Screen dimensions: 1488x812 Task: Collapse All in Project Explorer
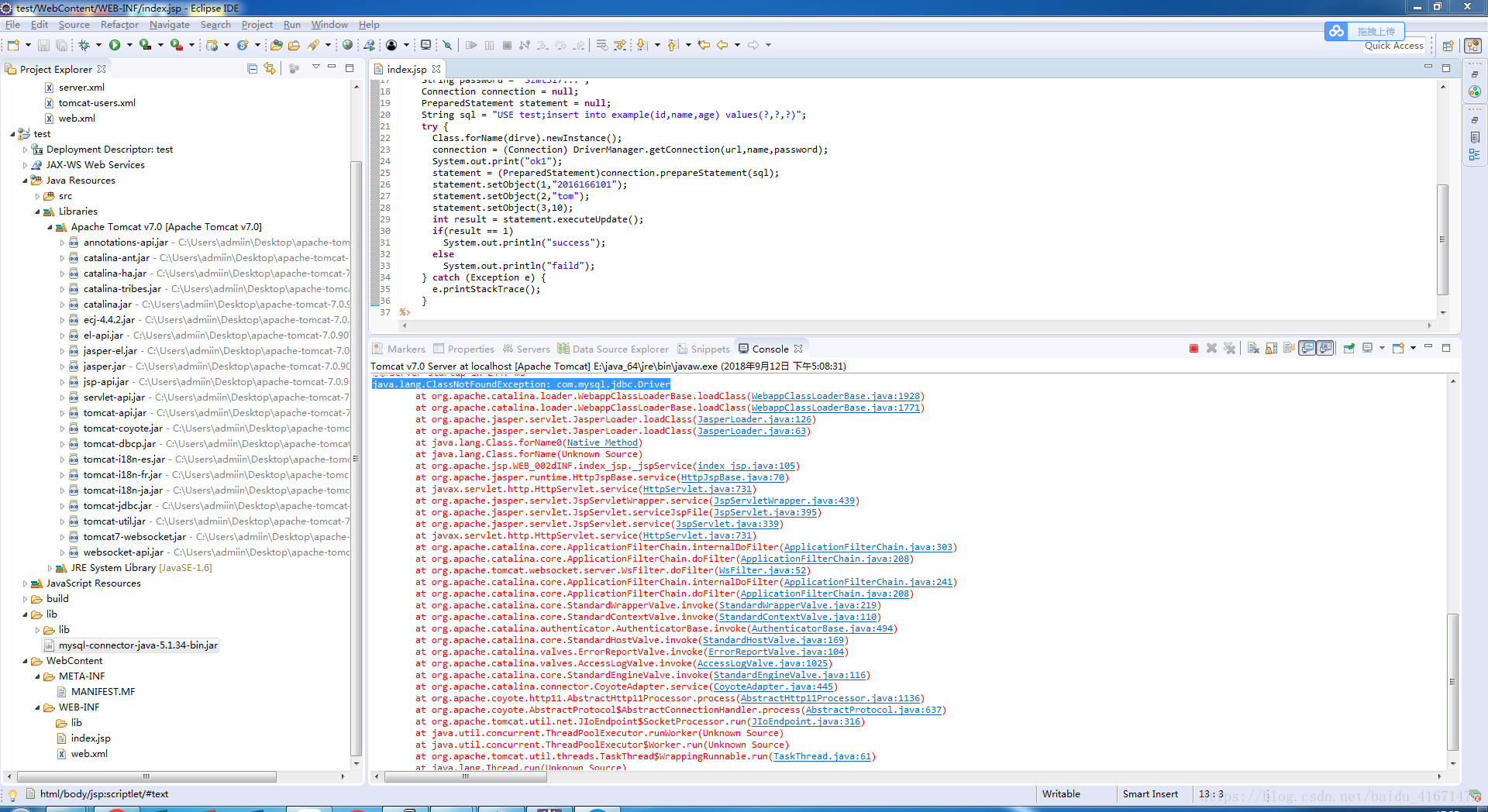pos(253,69)
